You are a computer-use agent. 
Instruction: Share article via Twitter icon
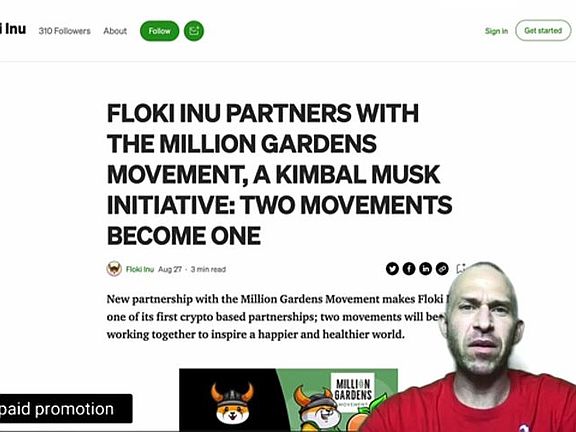[392, 269]
